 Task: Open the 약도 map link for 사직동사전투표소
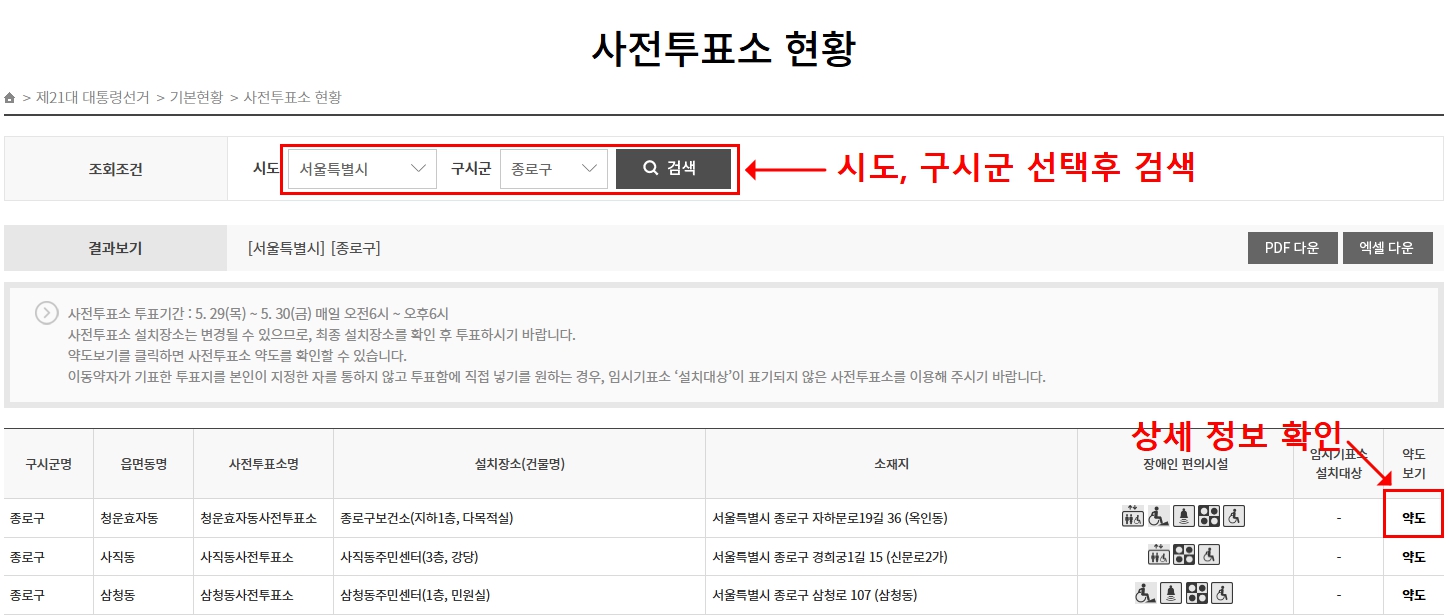click(x=1413, y=554)
